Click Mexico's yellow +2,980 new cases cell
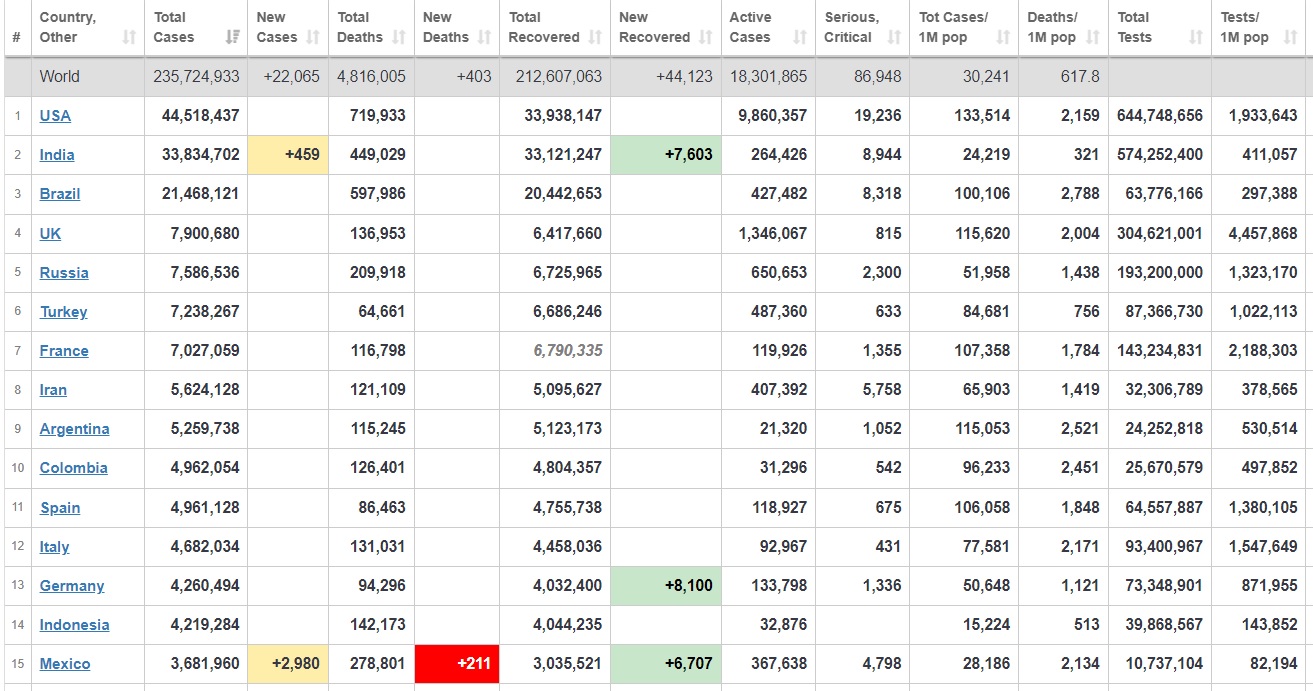The width and height of the screenshot is (1313, 691). [x=288, y=664]
